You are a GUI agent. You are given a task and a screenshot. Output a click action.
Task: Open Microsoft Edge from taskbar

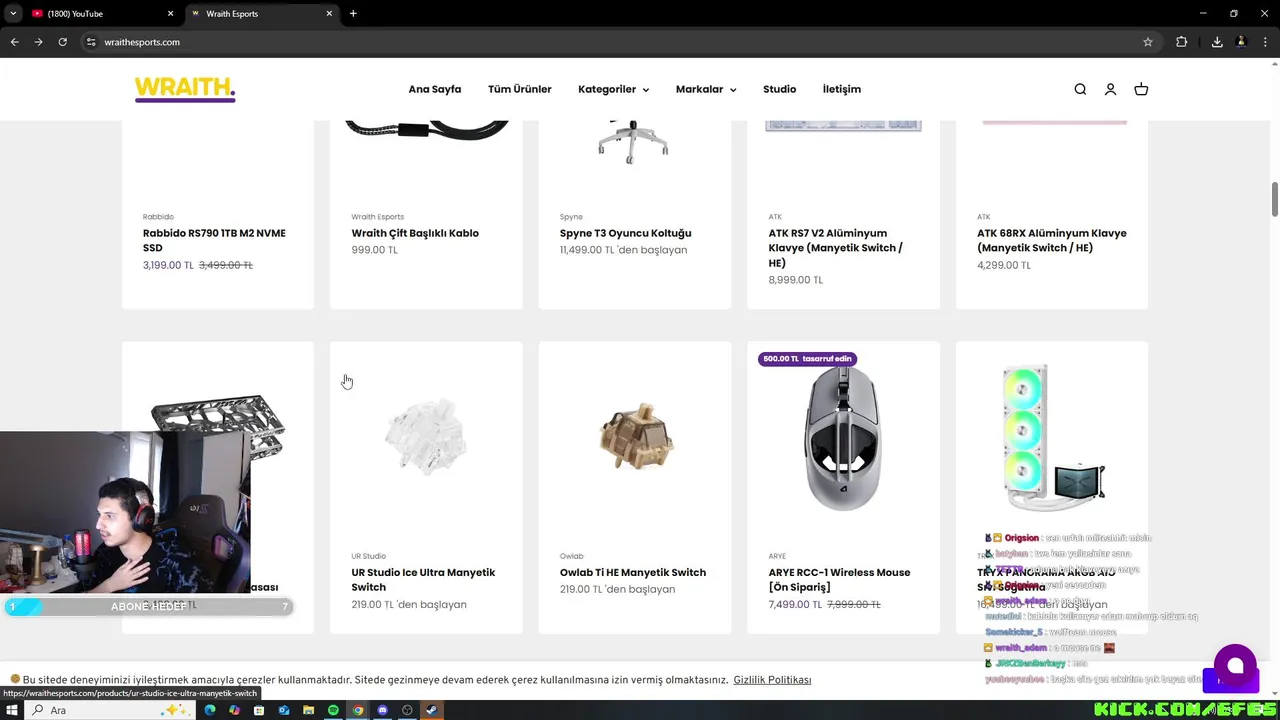click(210, 710)
